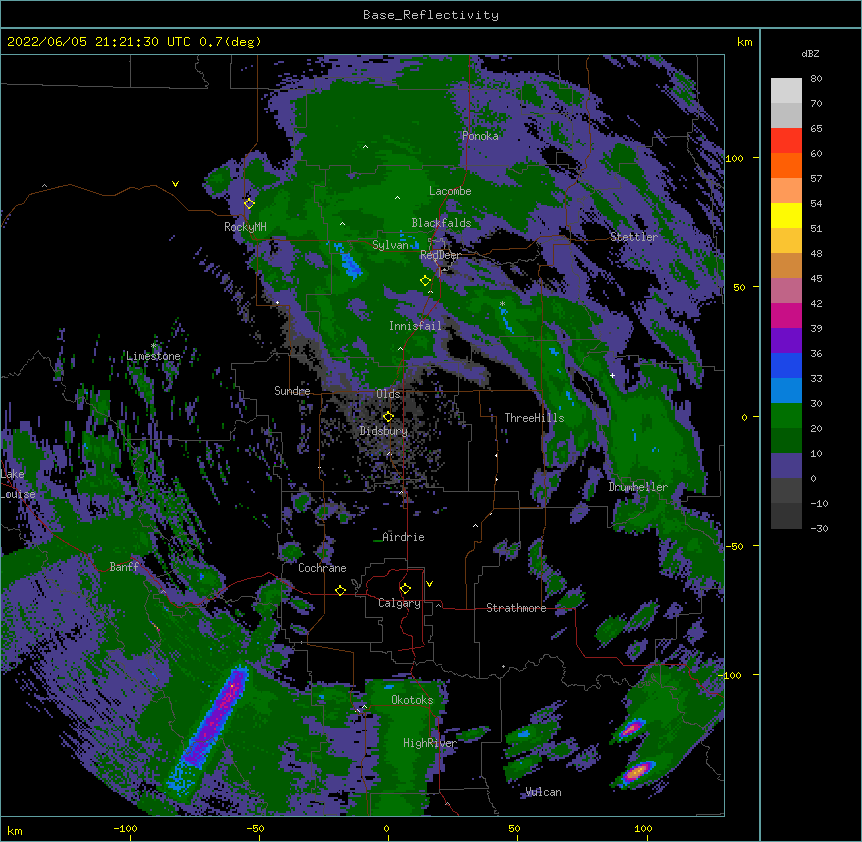Click the dBZ legend heading
The width and height of the screenshot is (862, 842).
tap(810, 53)
